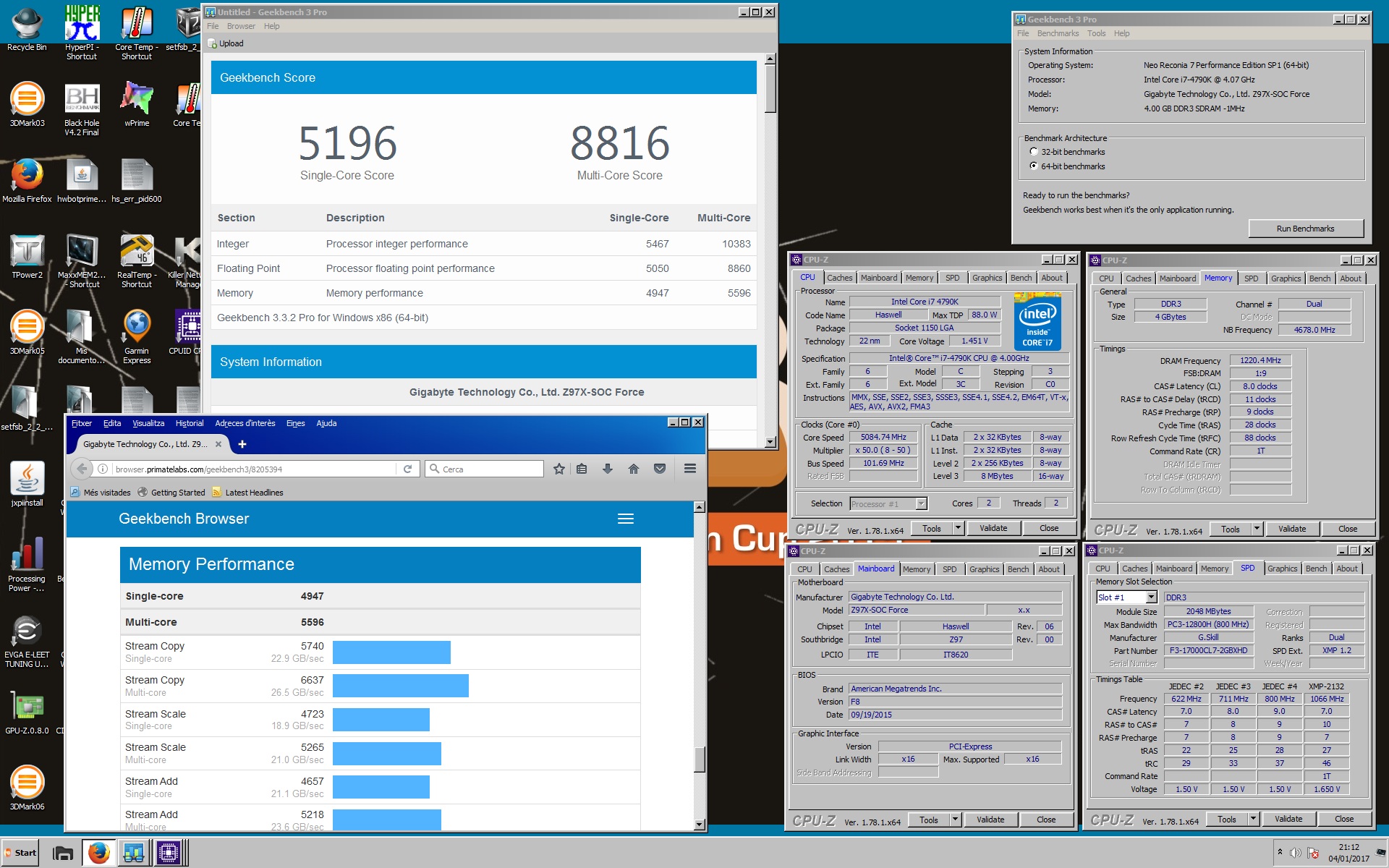Open Mozilla Firefox desktop shortcut
Image resolution: width=1389 pixels, height=868 pixels.
coord(27,181)
